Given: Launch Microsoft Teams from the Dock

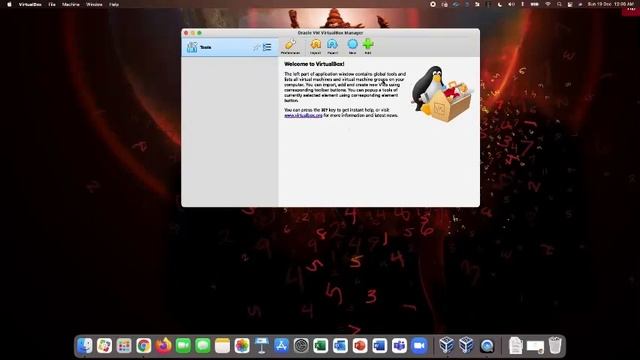Looking at the screenshot, I should tap(399, 346).
